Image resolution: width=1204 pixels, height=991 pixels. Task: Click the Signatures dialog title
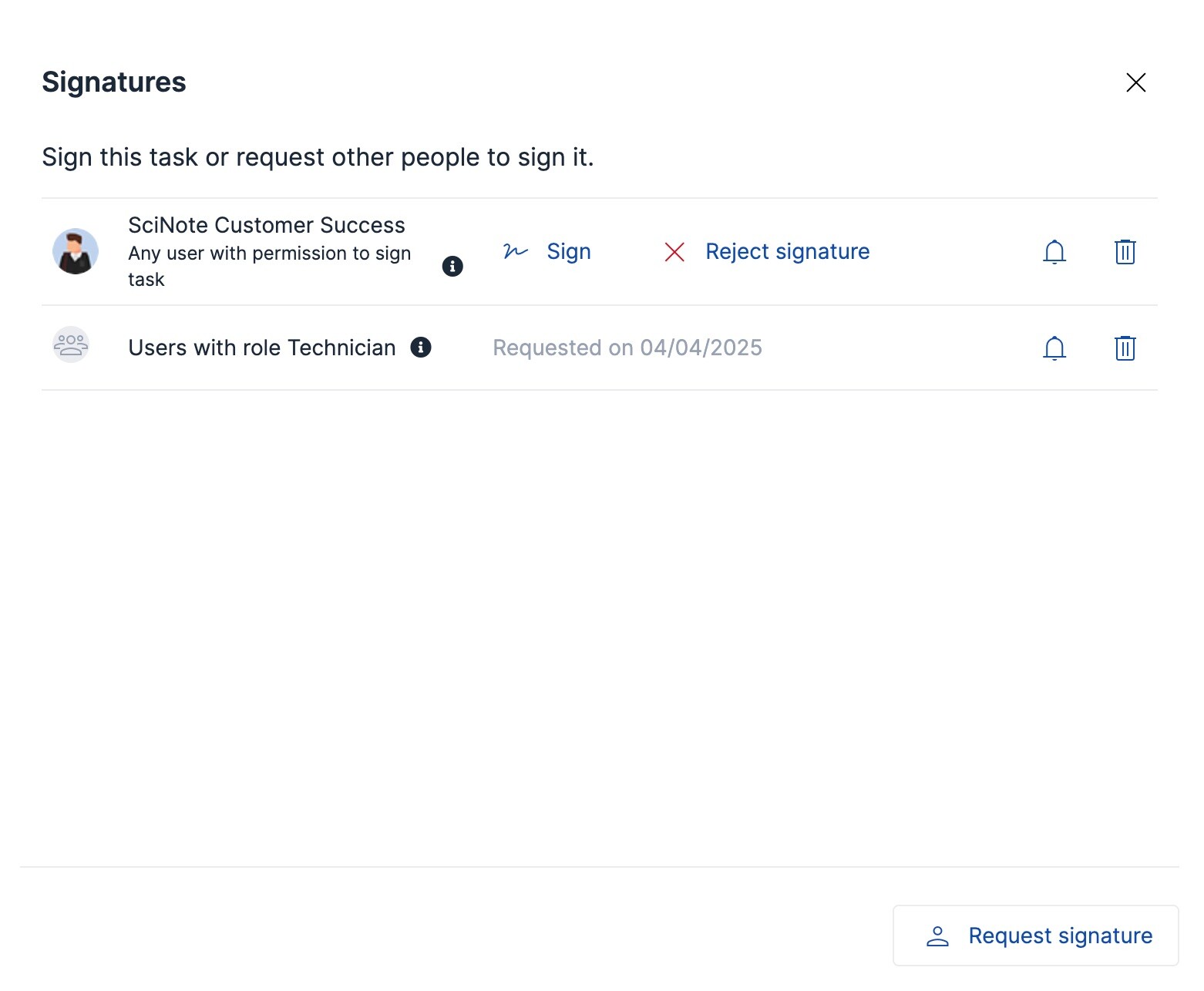[x=114, y=82]
